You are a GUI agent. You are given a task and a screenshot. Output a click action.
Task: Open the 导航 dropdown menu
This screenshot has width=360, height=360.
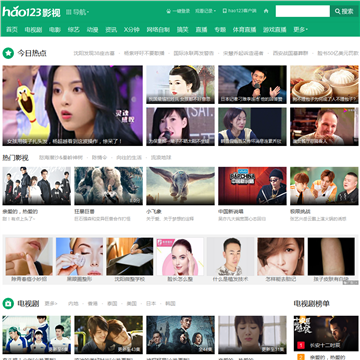pos(77,12)
